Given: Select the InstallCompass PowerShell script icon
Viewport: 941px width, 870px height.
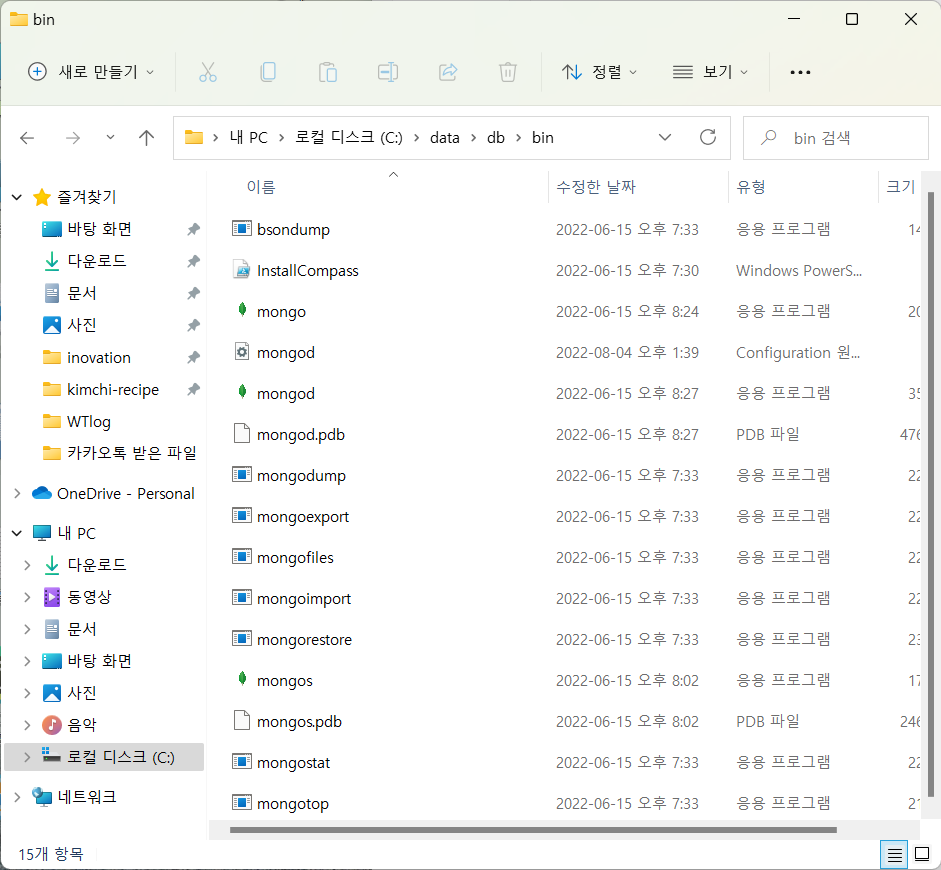Looking at the screenshot, I should [241, 270].
